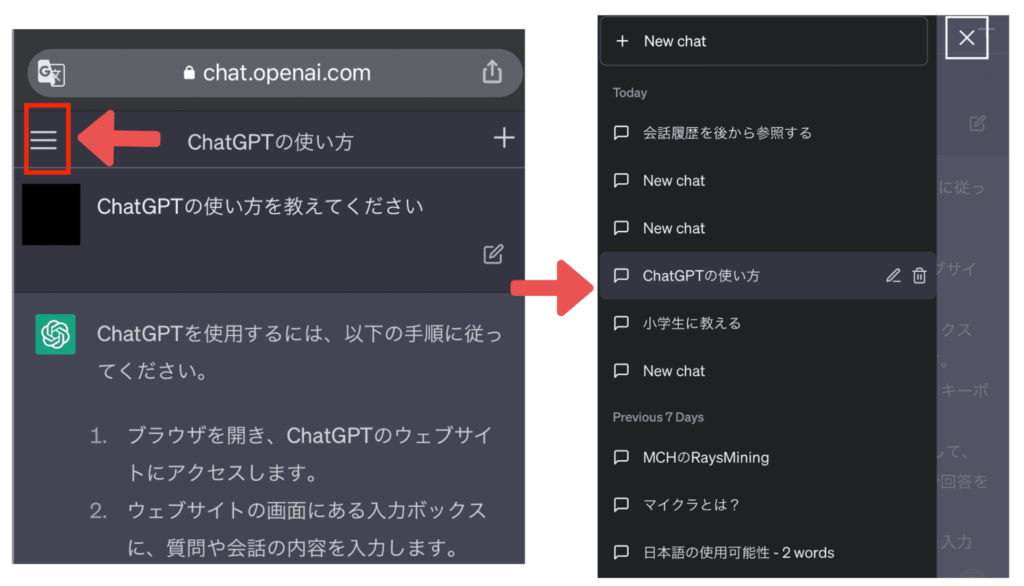Open the MCHのRaysMining conversation
Screen dimensions: 1024x586
coord(705,457)
